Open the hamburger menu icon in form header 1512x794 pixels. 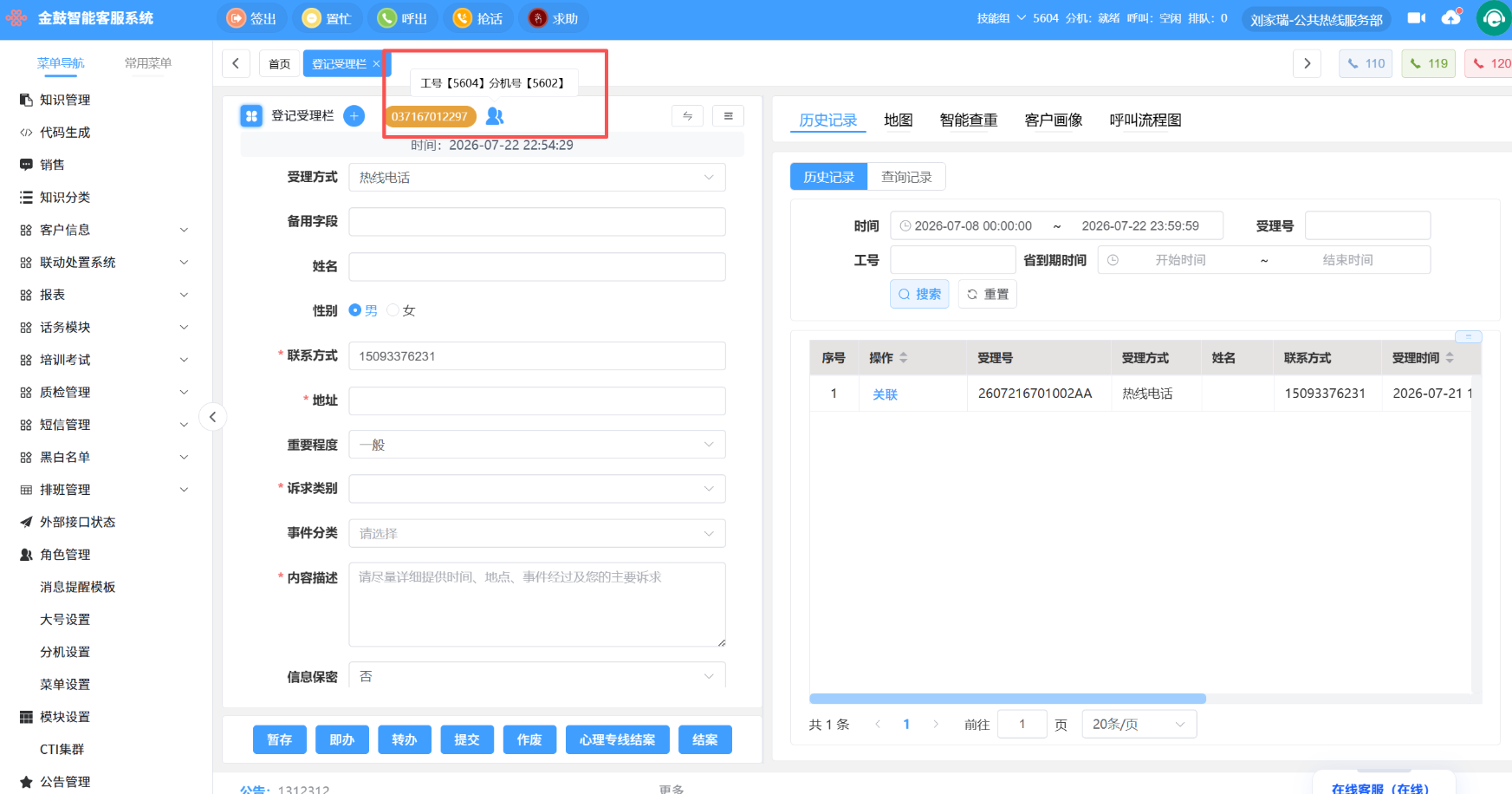coord(729,115)
